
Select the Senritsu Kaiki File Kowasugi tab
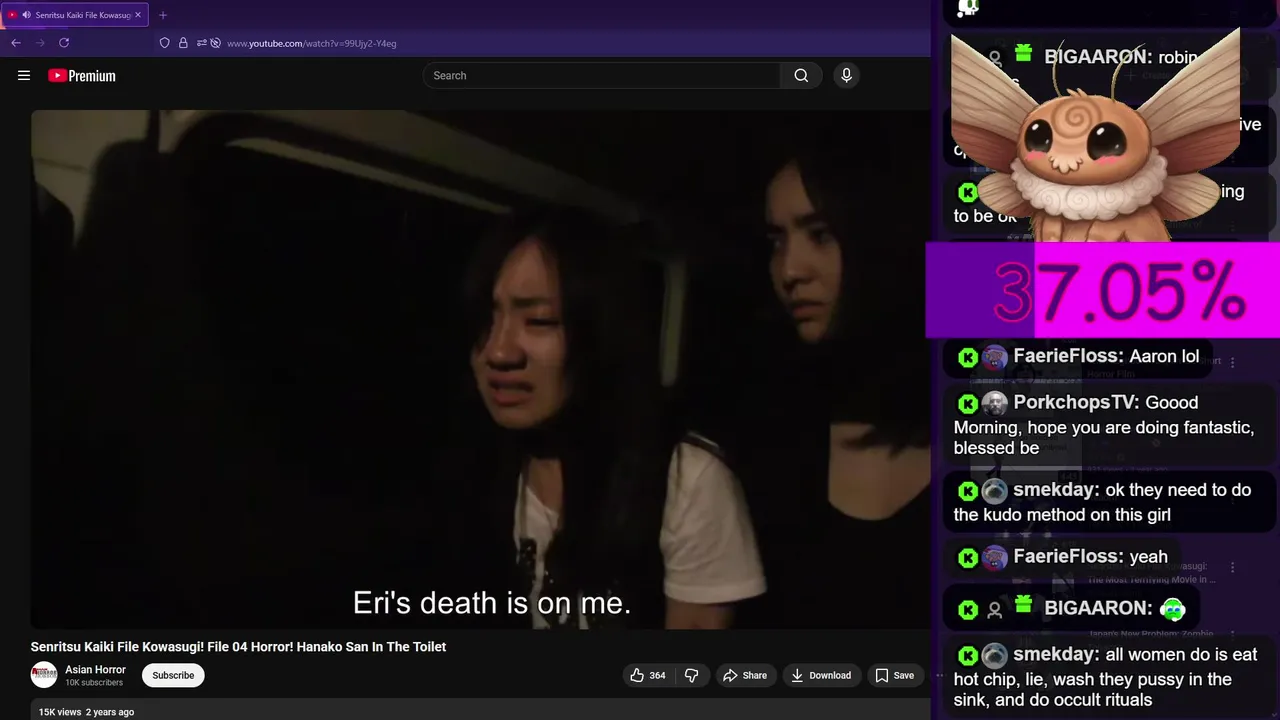click(x=75, y=15)
